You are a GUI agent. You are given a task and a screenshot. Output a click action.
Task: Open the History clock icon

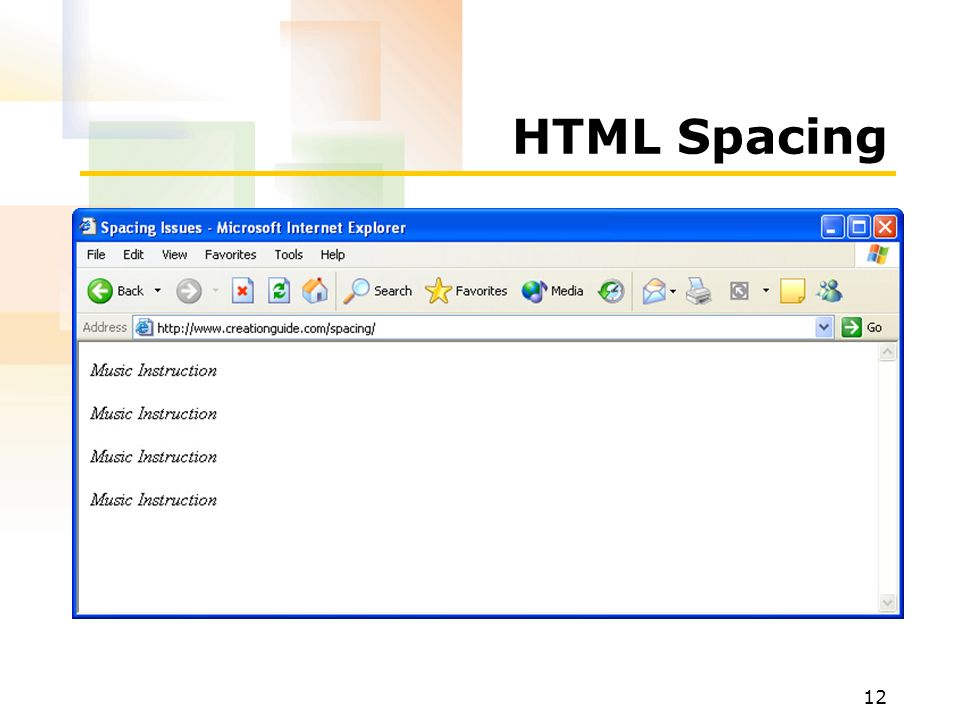(x=611, y=291)
